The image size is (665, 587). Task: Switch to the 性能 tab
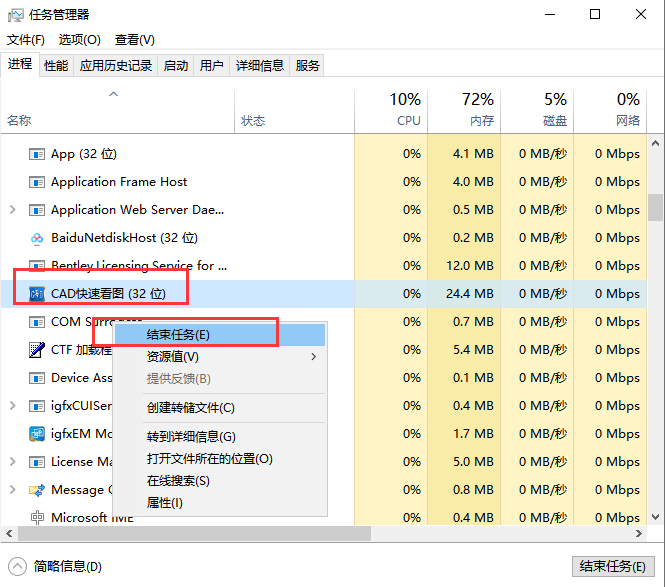(56, 66)
